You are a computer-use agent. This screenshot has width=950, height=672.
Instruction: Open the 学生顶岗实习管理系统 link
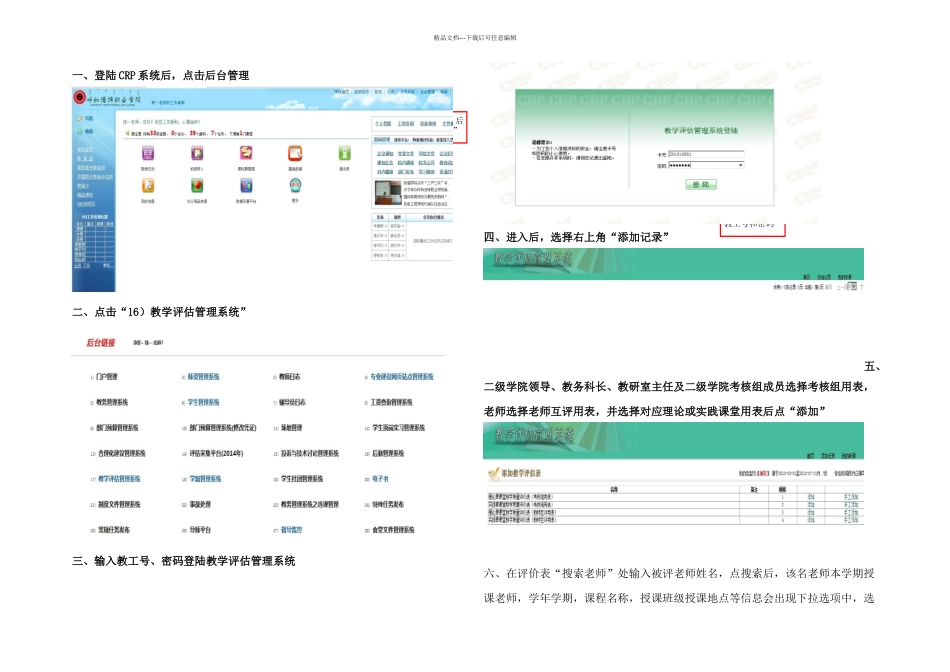[x=398, y=428]
